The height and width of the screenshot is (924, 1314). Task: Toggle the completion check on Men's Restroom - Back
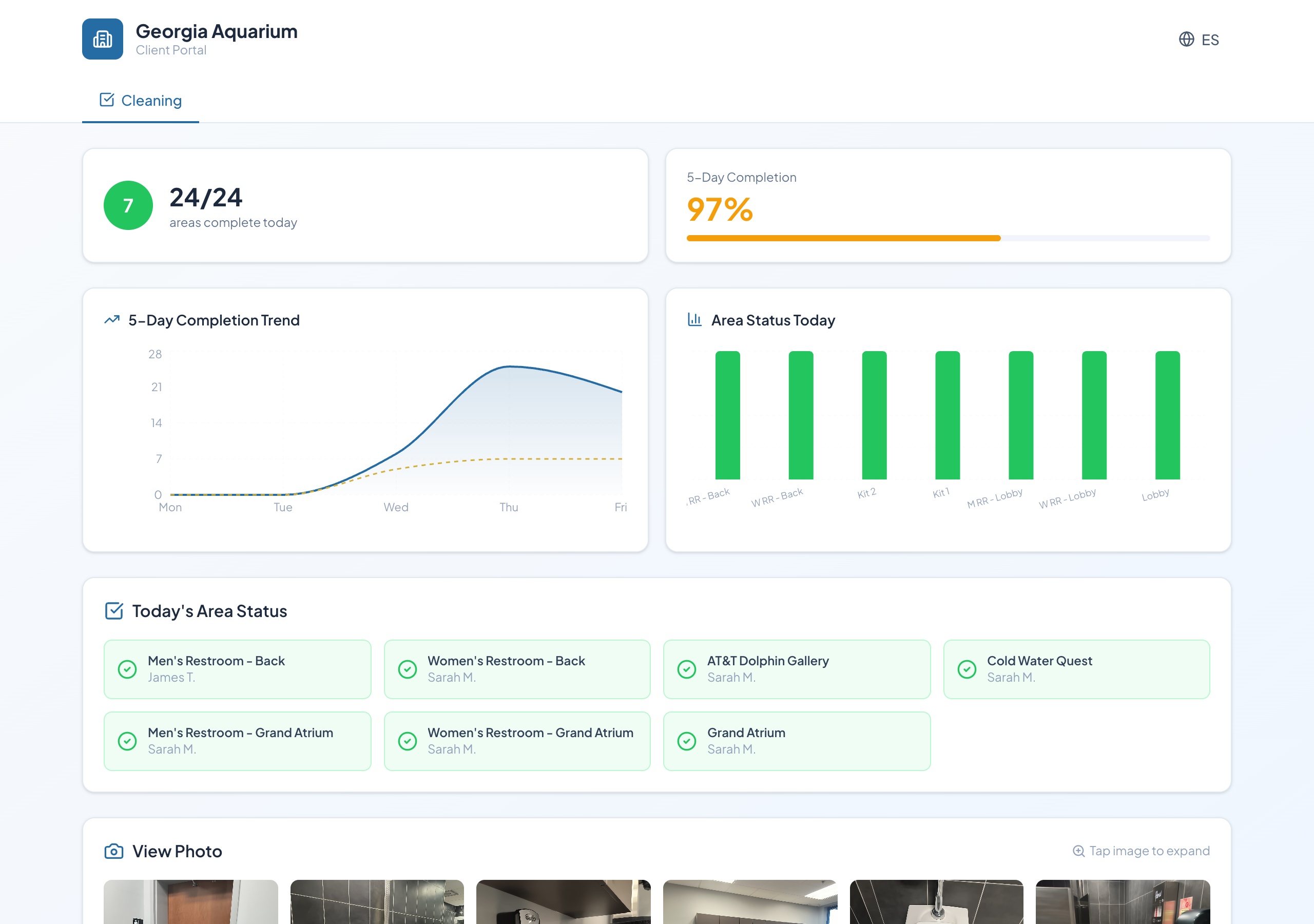(127, 669)
